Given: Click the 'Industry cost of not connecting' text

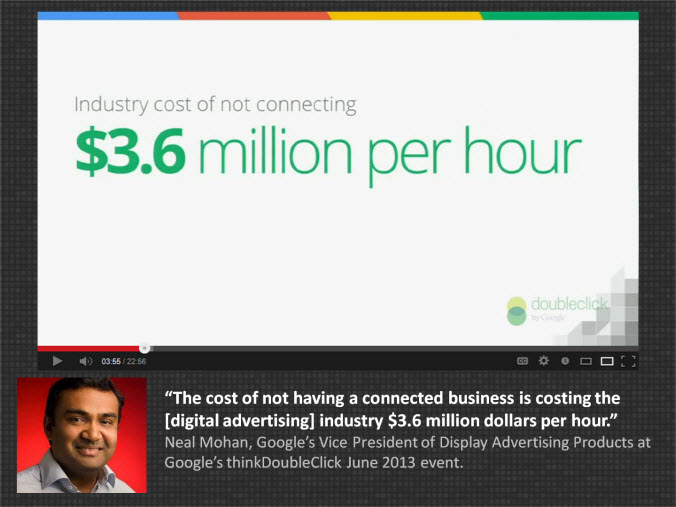Looking at the screenshot, I should [215, 104].
